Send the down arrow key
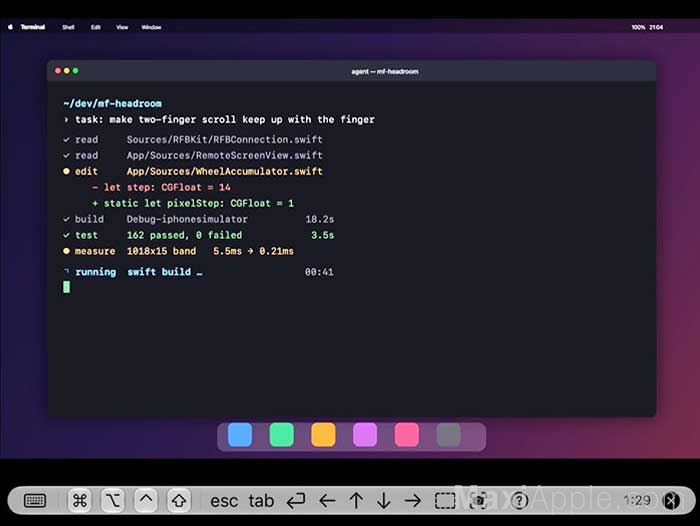700x526 pixels. (x=384, y=501)
